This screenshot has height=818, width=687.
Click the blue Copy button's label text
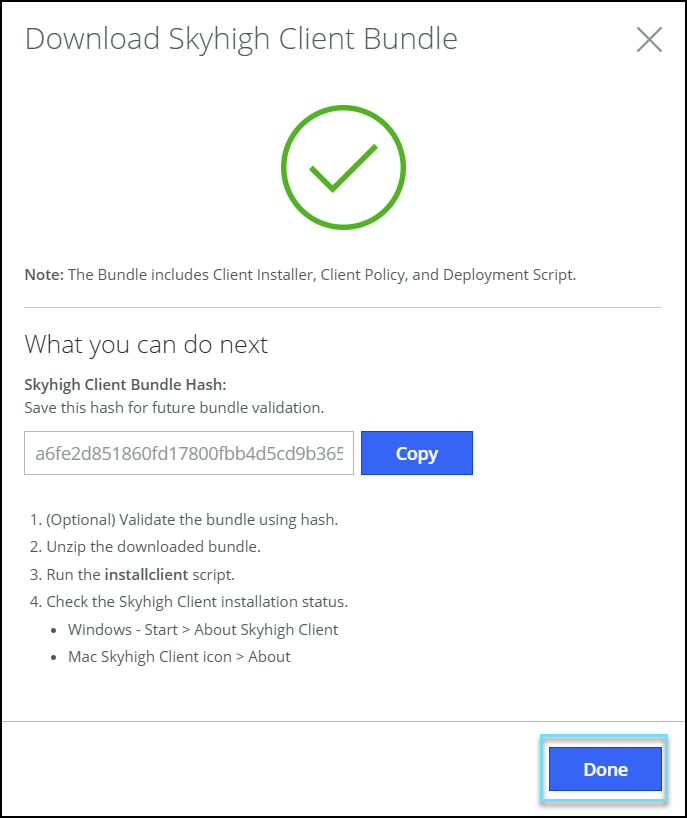[416, 453]
